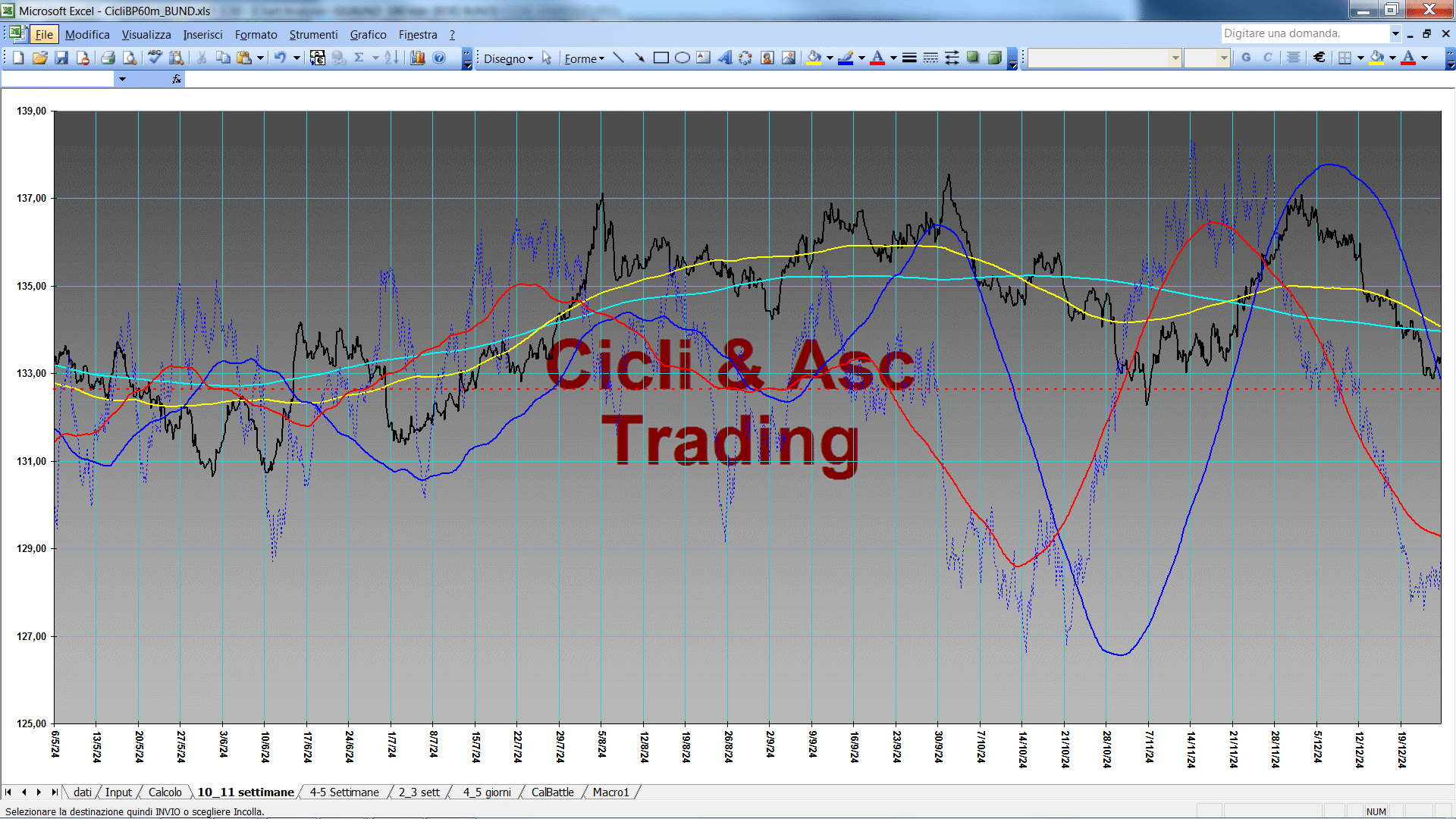Open Dash Style options
Image resolution: width=1456 pixels, height=819 pixels.
point(930,58)
